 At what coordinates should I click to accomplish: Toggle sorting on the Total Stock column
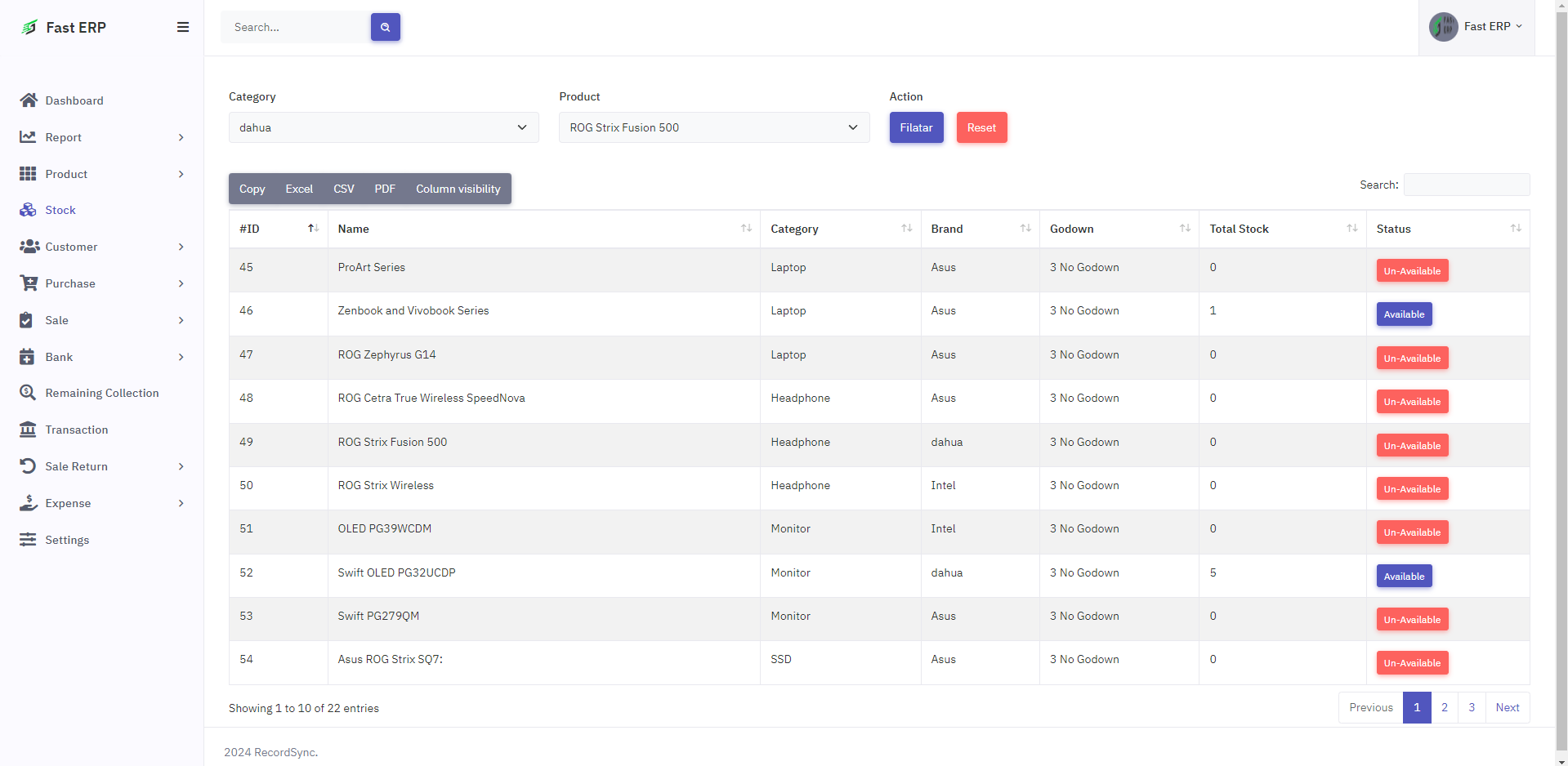pos(1281,229)
